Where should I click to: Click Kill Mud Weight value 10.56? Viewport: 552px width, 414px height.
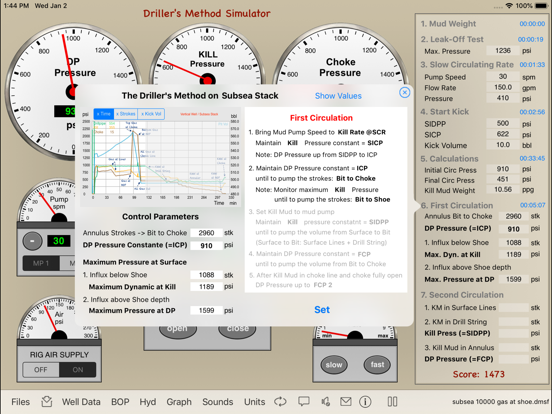click(503, 190)
